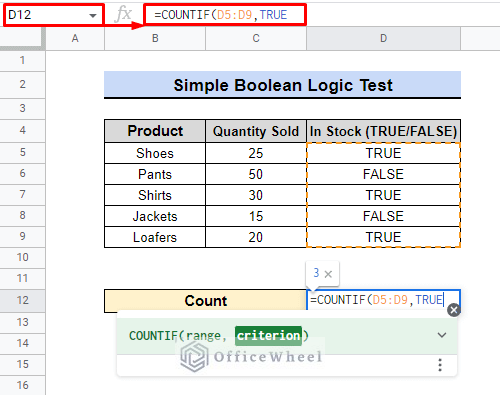This screenshot has width=500, height=395.
Task: Select row 15 header
Action: pos(22,365)
